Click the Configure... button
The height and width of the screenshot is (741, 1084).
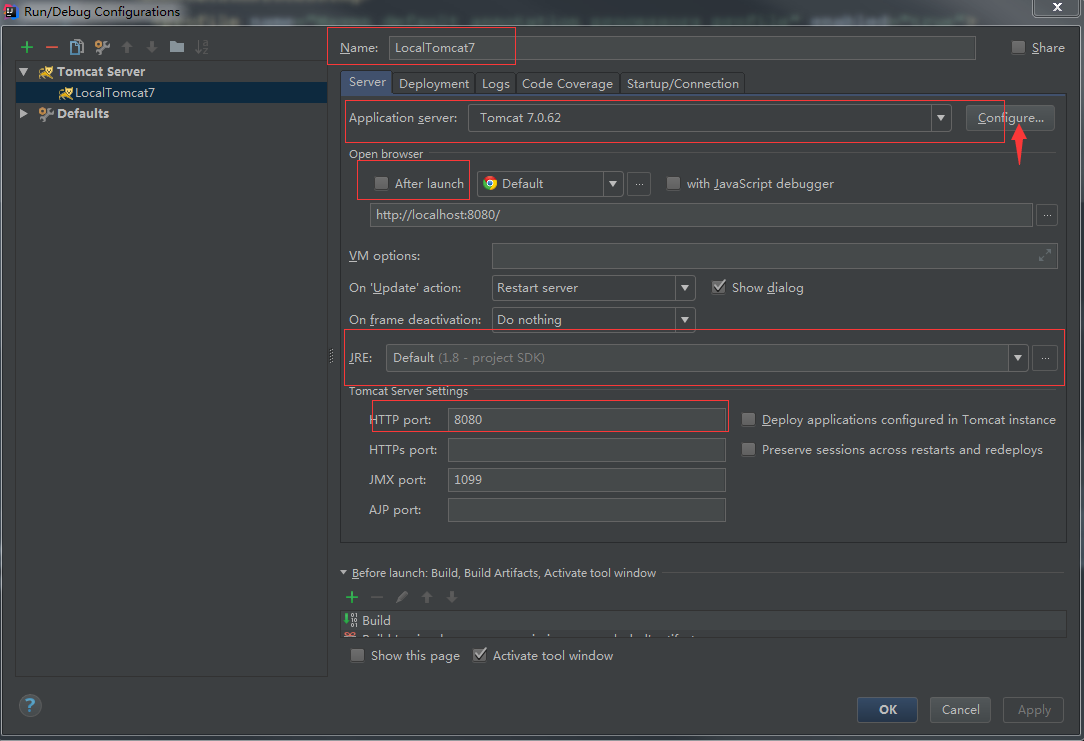tap(1010, 118)
